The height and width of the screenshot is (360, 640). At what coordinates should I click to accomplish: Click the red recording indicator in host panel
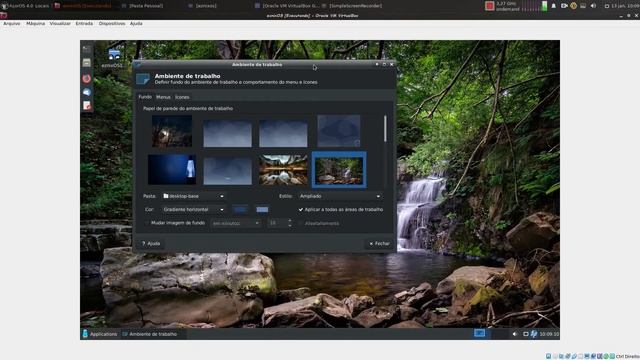pyautogui.click(x=489, y=6)
